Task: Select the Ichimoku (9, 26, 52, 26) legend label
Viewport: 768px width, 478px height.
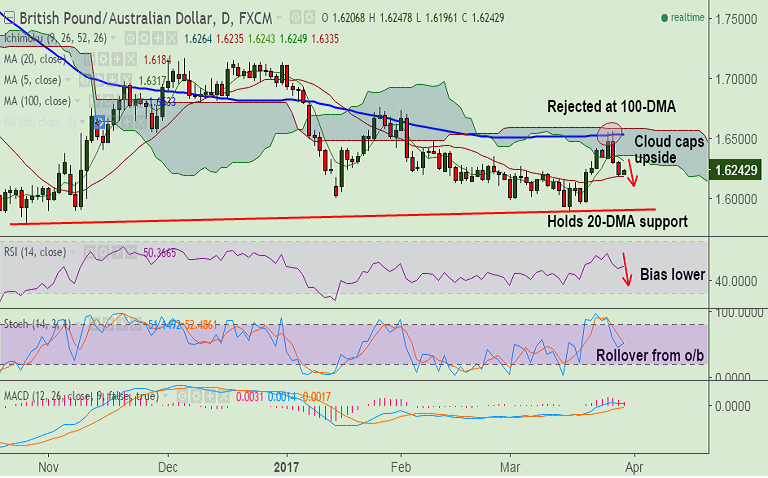Action: click(55, 38)
